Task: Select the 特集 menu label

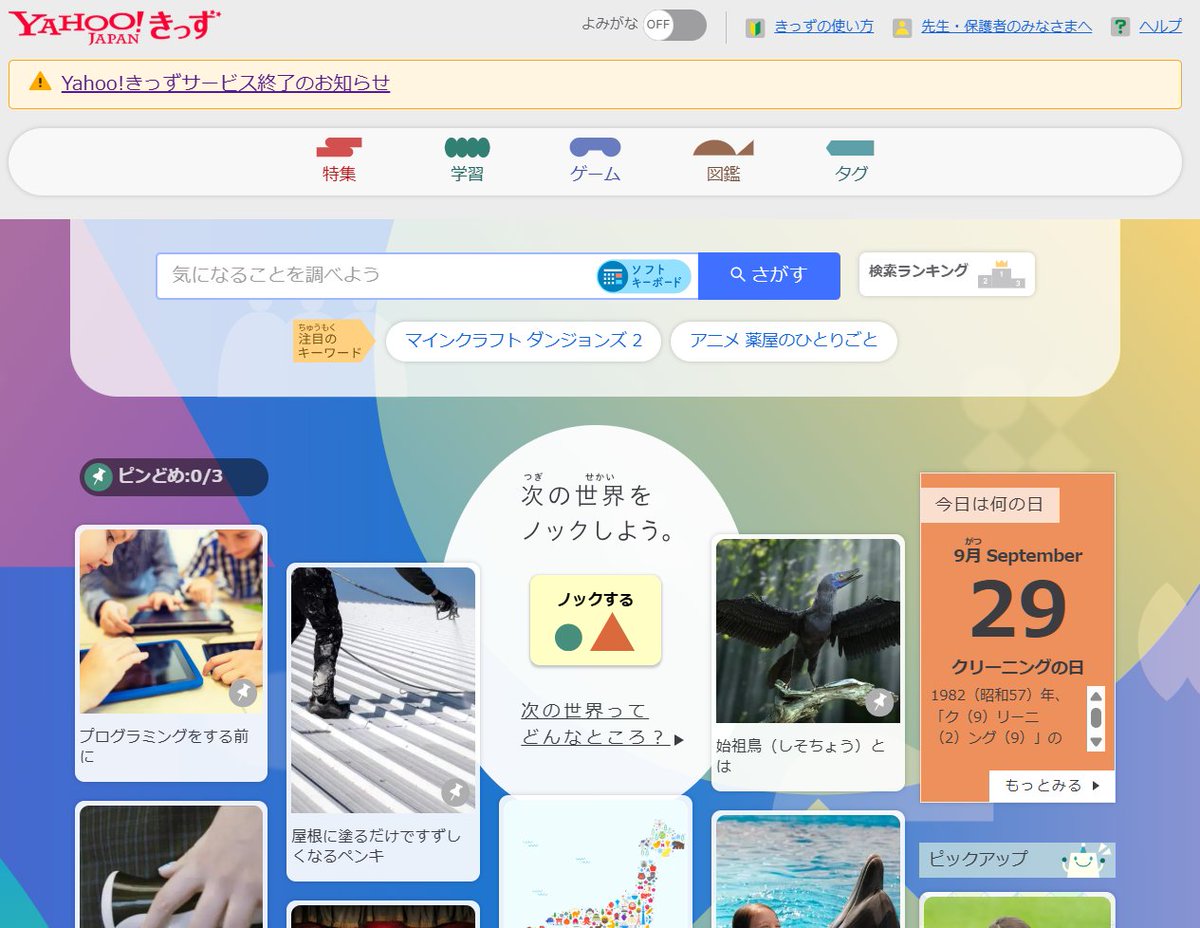Action: pos(339,174)
